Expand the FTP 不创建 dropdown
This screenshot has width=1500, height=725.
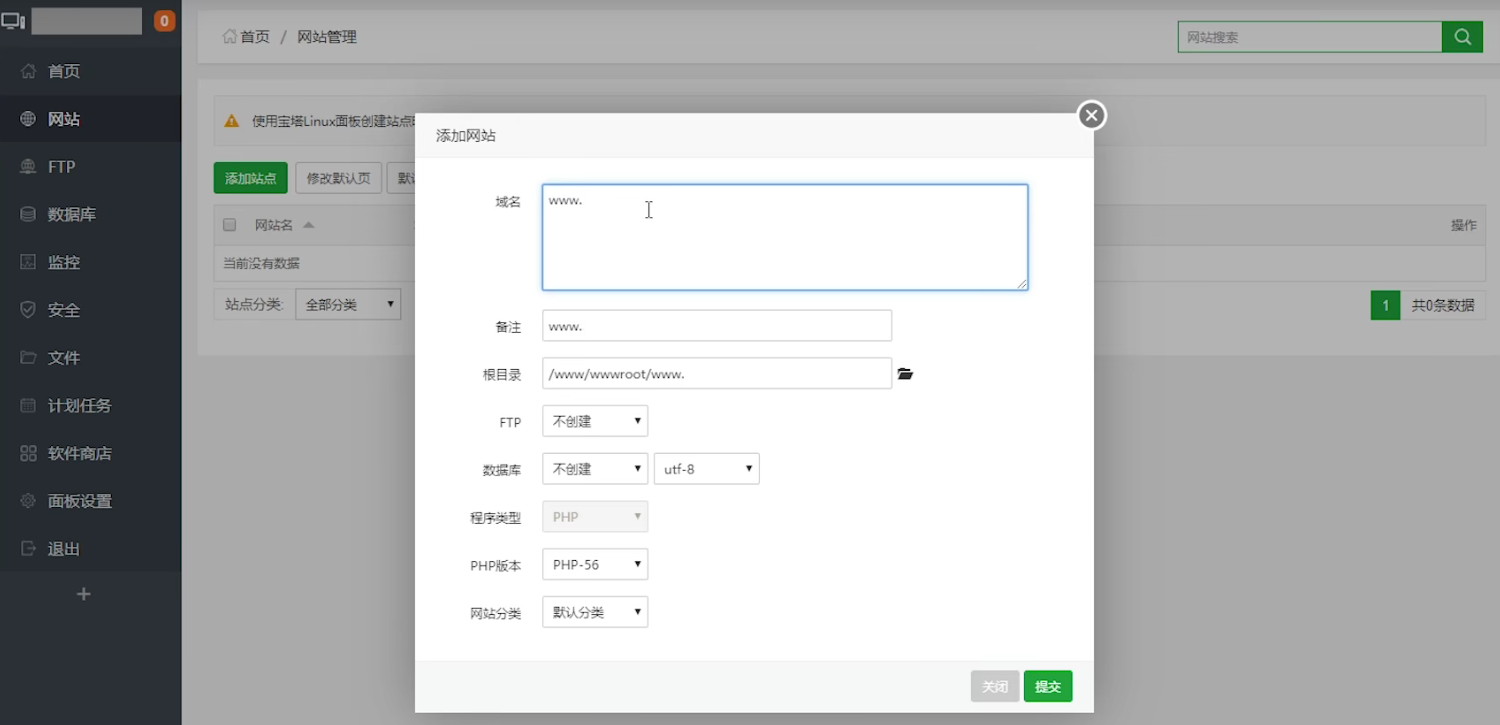tap(595, 421)
